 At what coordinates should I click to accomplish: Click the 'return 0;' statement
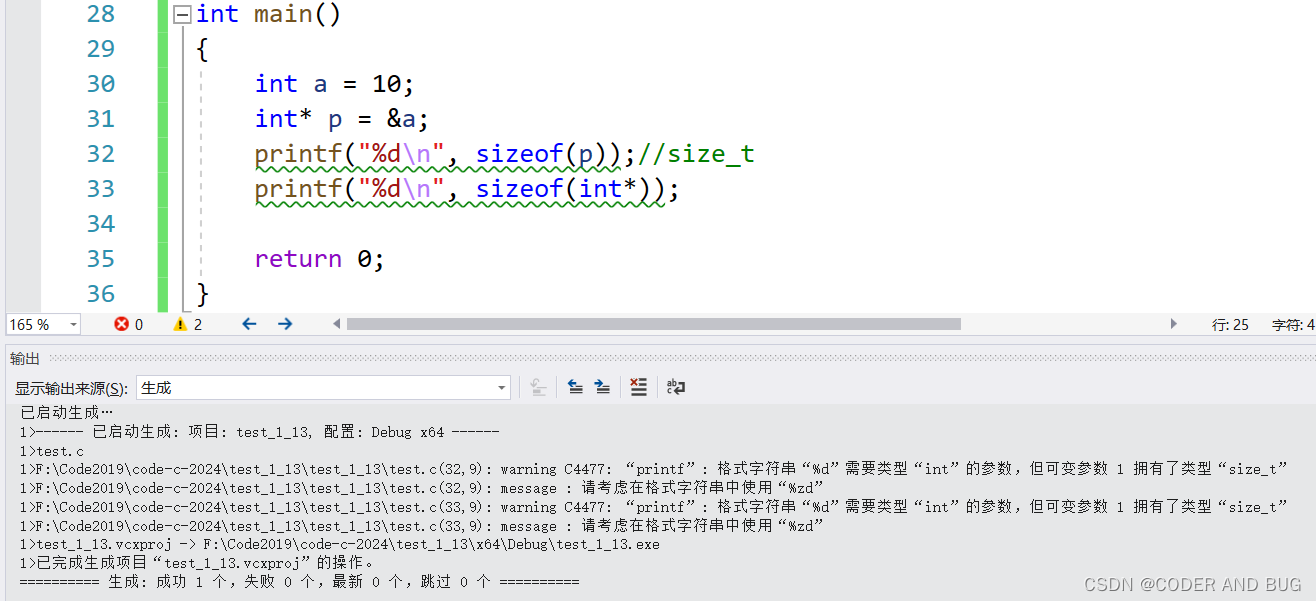click(x=320, y=259)
